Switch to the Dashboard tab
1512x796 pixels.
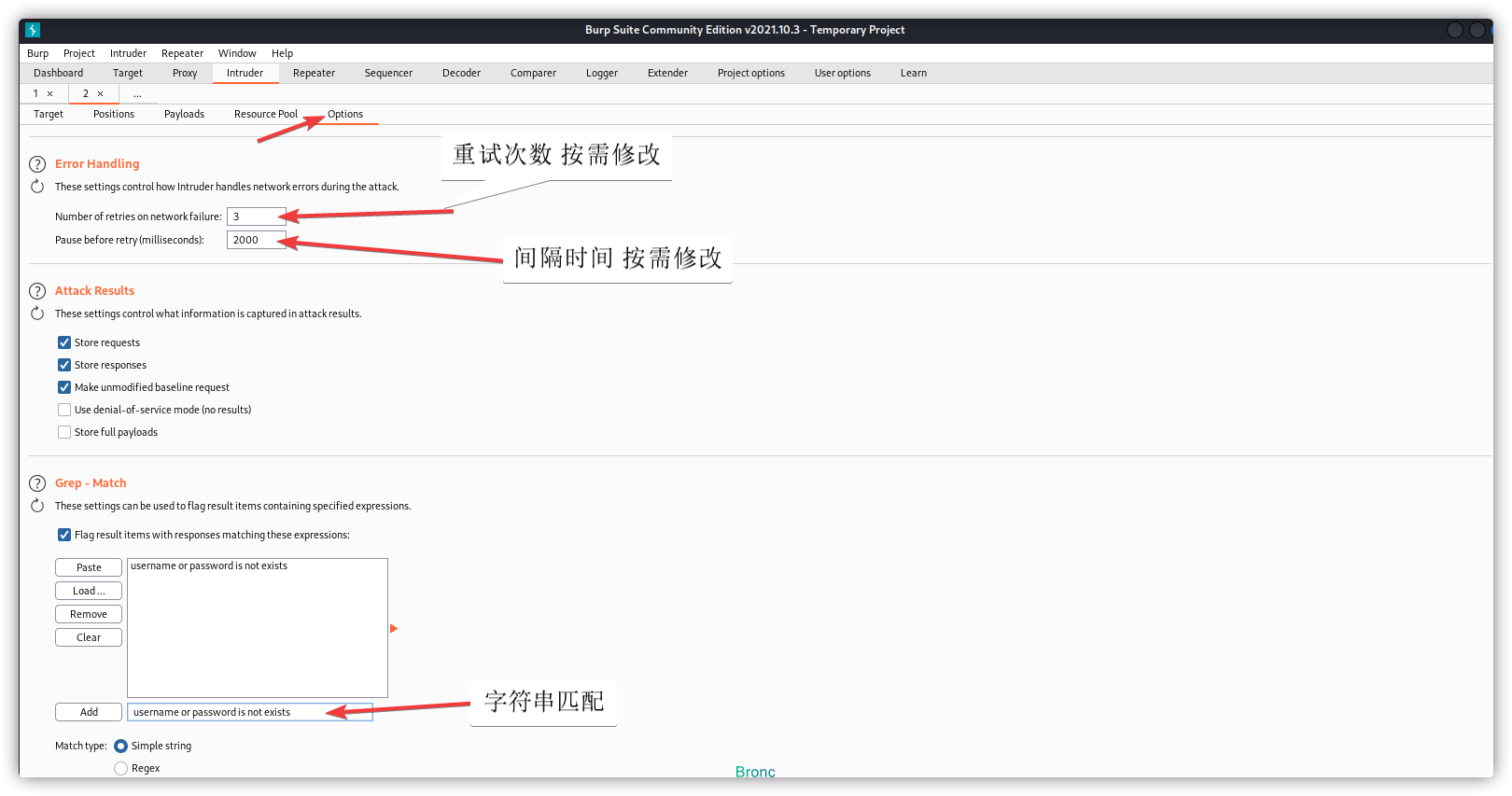(58, 73)
